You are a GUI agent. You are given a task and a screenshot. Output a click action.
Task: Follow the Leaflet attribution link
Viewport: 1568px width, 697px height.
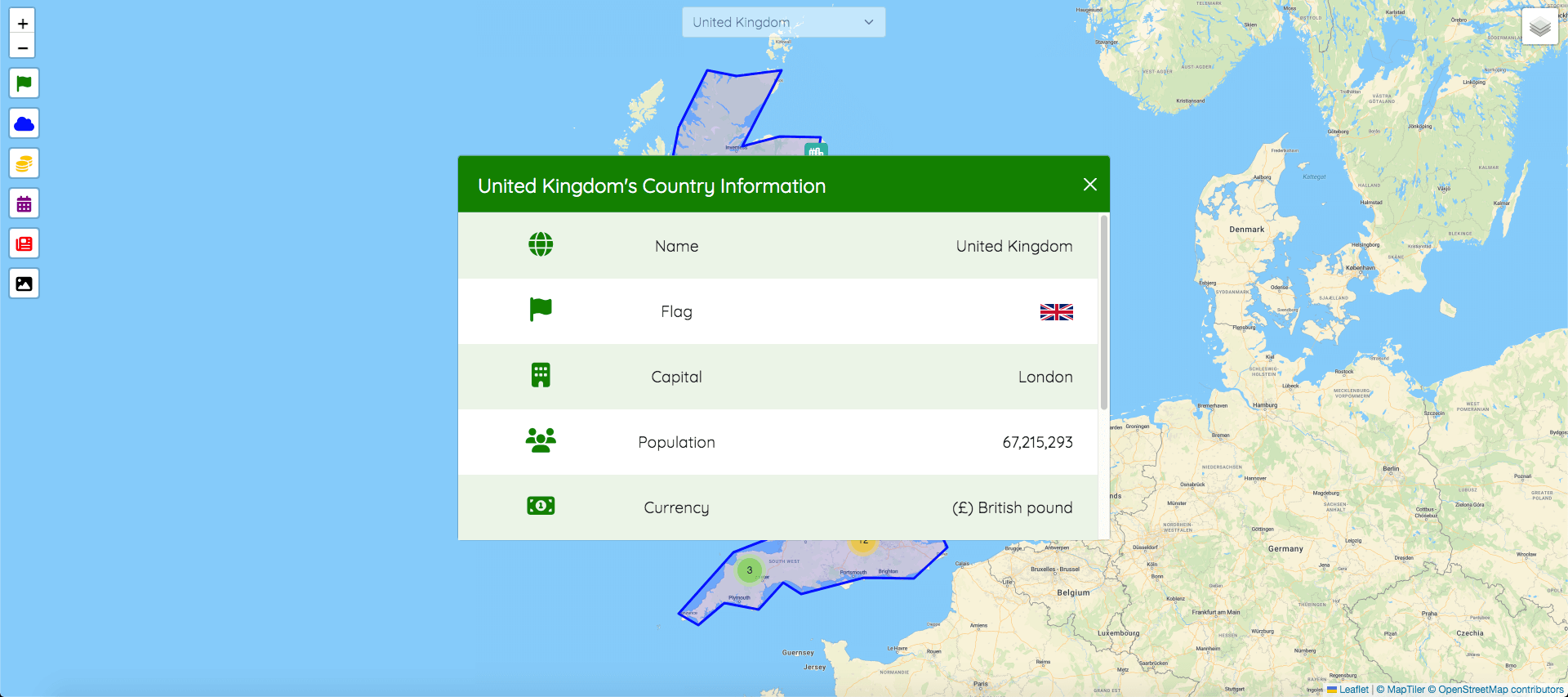(1353, 690)
